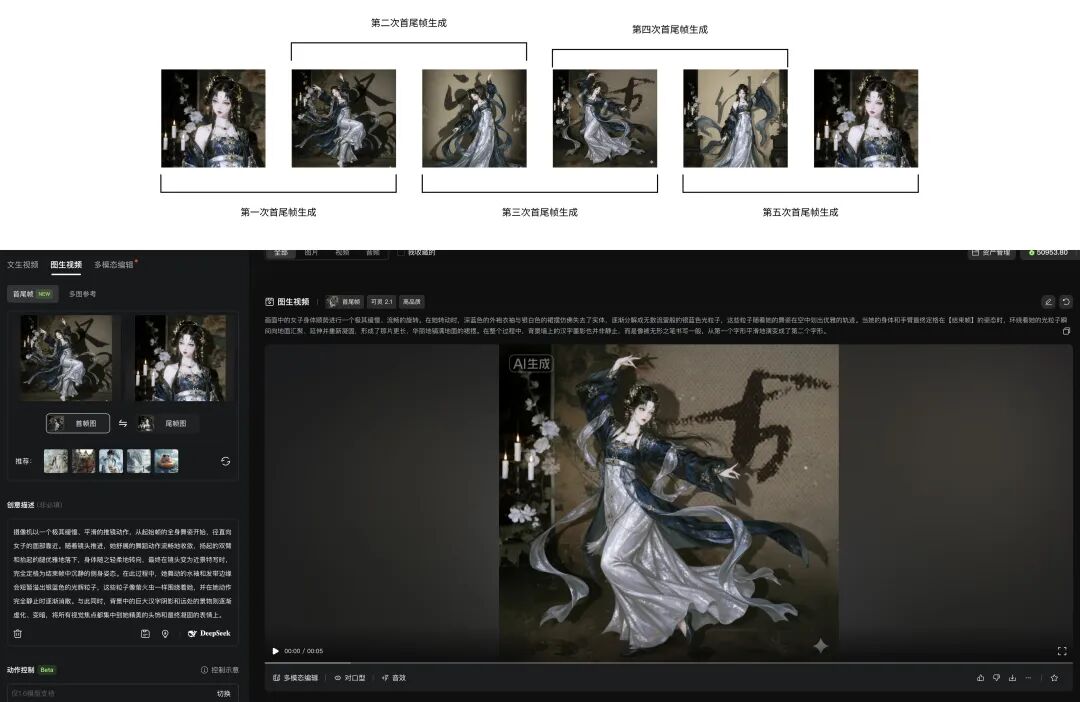The width and height of the screenshot is (1080, 702).
Task: Tick the 我收藏的 checkbox
Action: pos(401,253)
